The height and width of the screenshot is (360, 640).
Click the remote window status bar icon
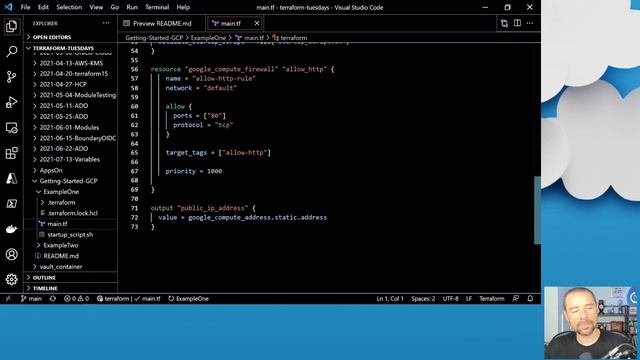[8, 299]
